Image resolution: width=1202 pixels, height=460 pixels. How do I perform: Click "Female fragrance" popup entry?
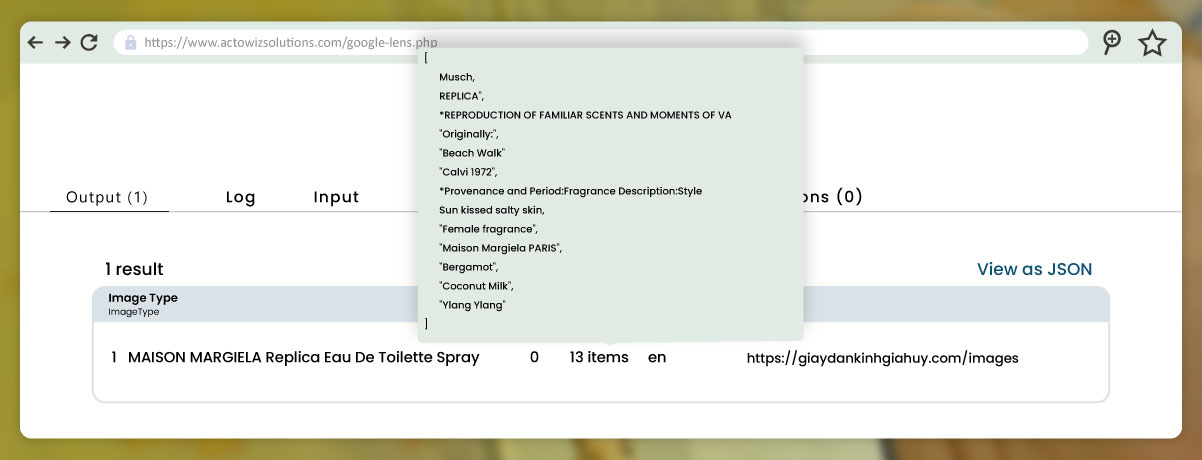tap(489, 229)
